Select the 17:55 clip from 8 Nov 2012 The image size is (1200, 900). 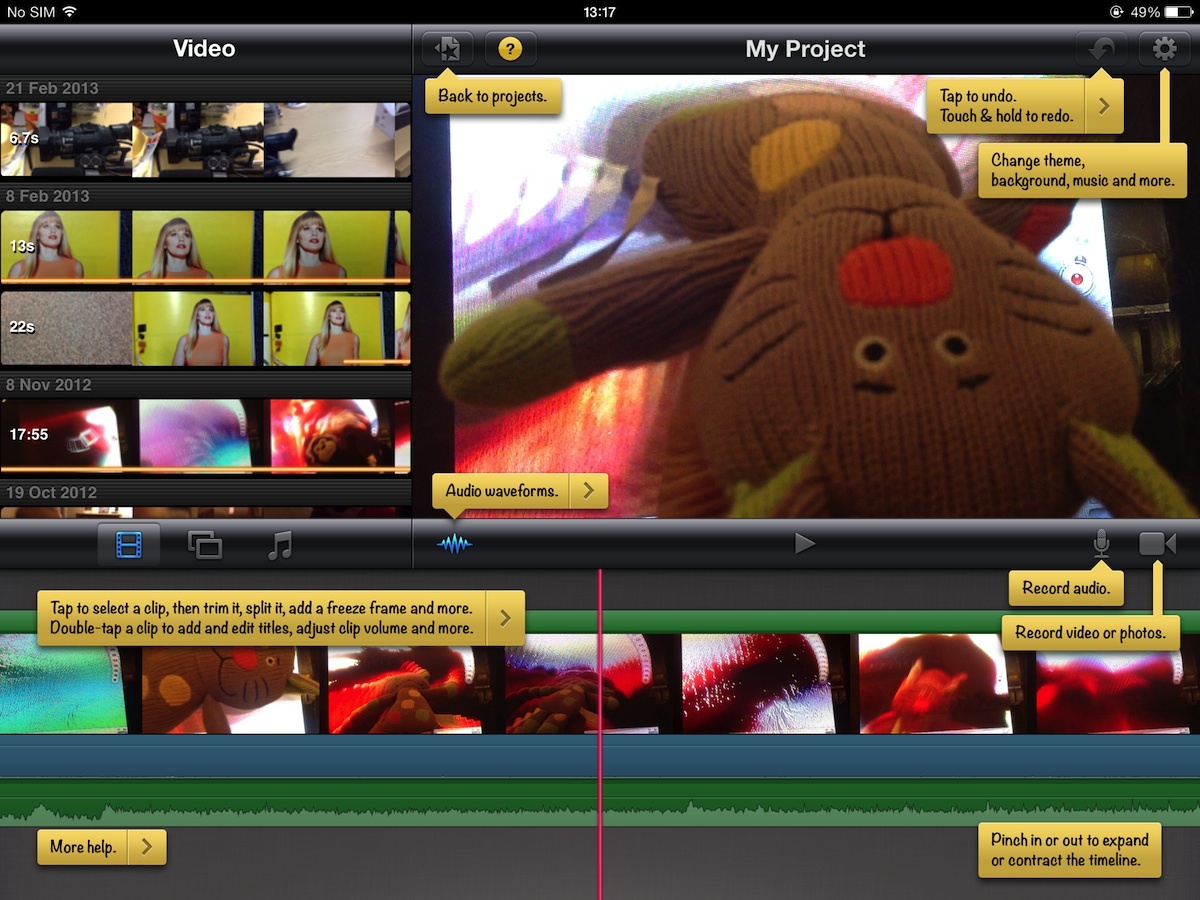[205, 435]
